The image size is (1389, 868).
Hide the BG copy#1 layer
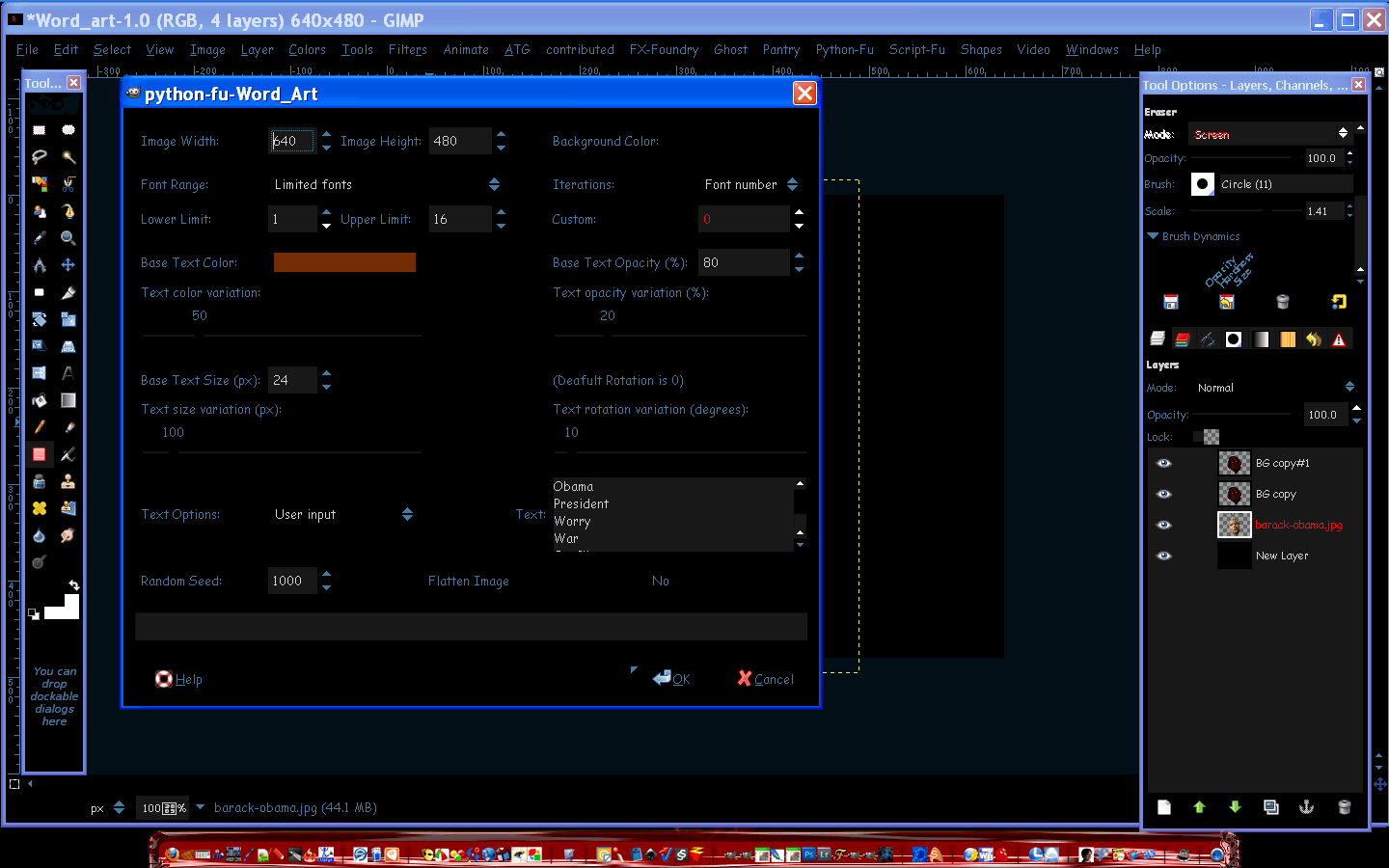pos(1164,463)
